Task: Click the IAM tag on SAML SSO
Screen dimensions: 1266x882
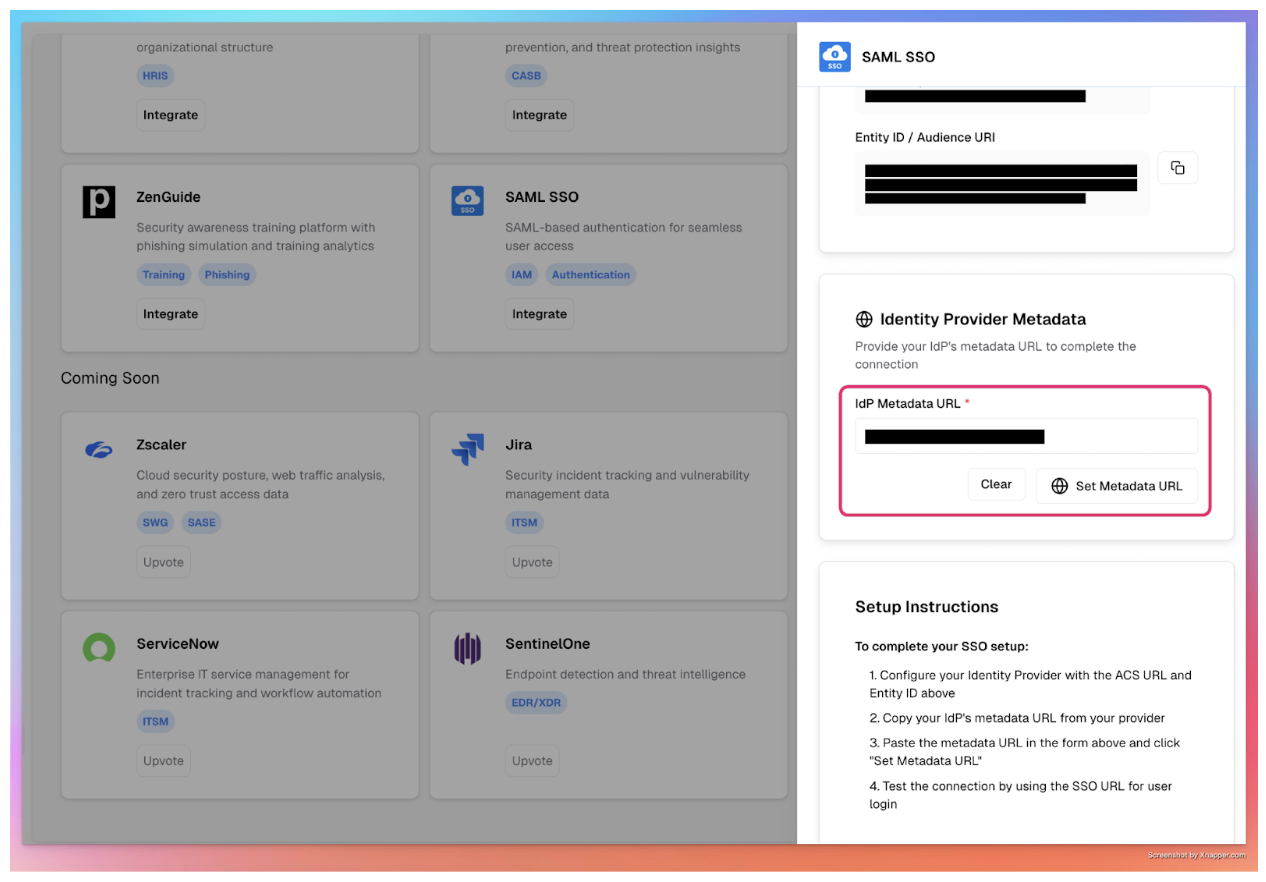Action: coord(522,275)
